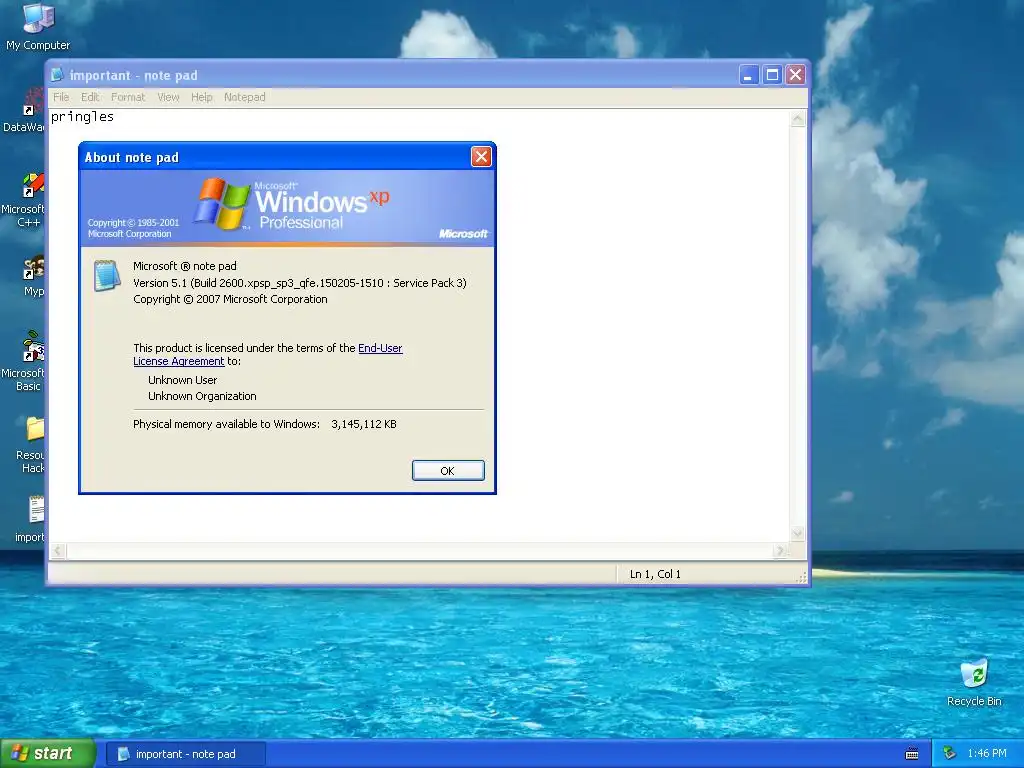Click the keyboard icon in taskbar
This screenshot has width=1024, height=768.
(x=912, y=754)
